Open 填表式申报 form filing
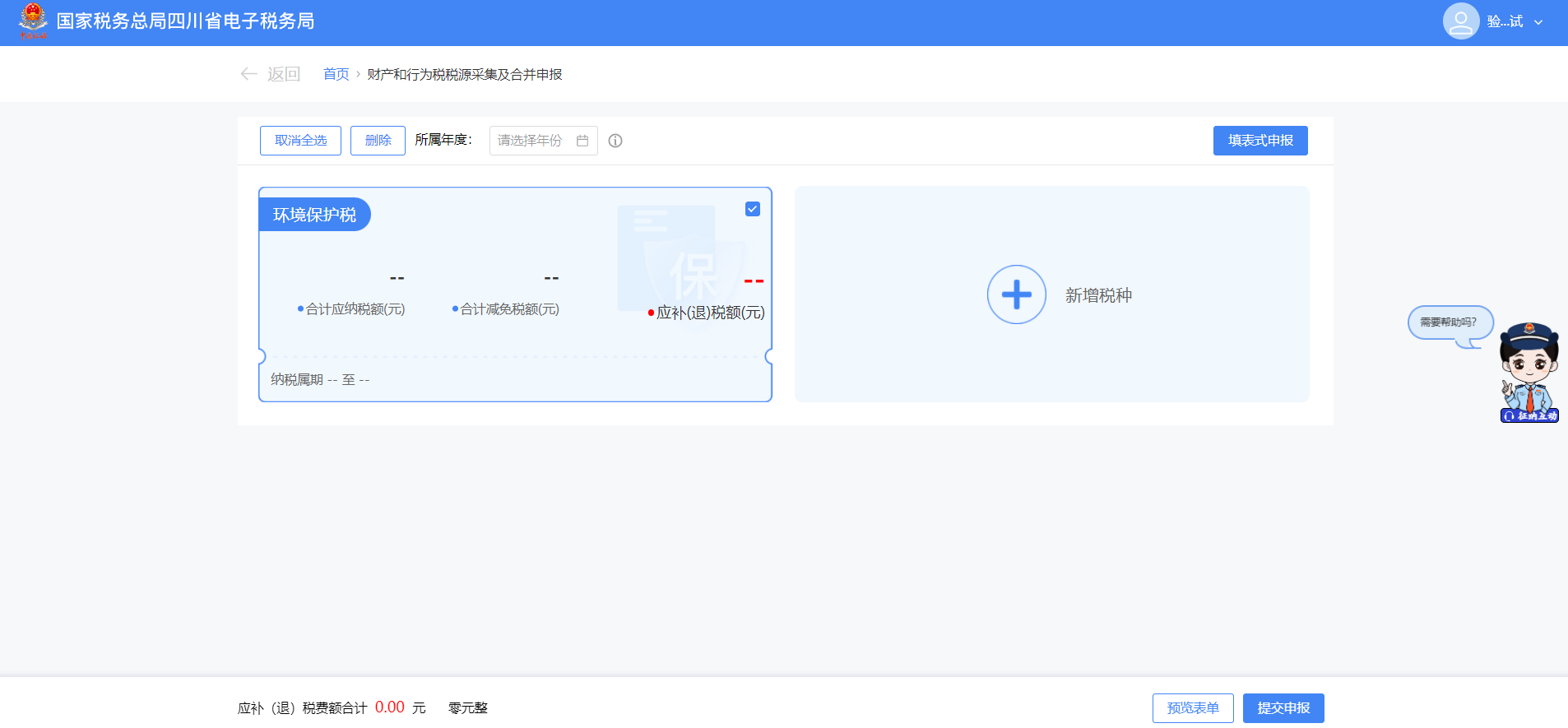Image resolution: width=1568 pixels, height=728 pixels. 1260,141
